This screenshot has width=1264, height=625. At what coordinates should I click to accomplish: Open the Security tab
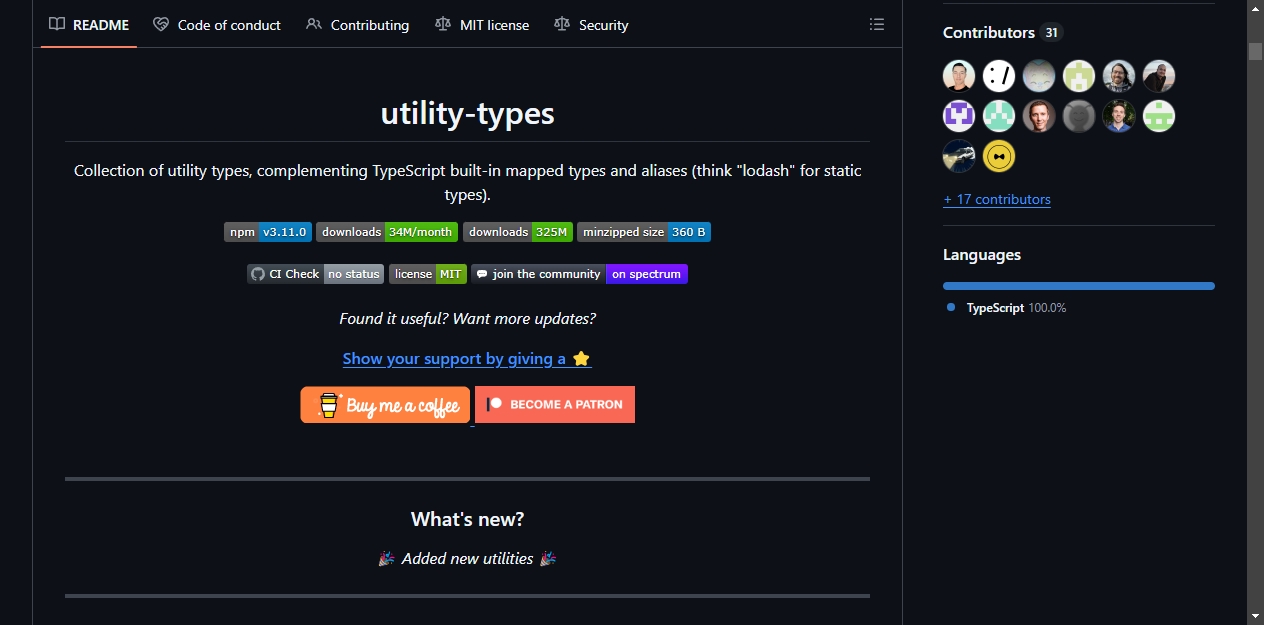click(x=591, y=25)
